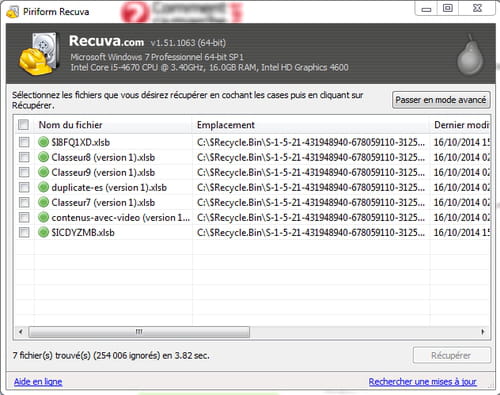Check the box for duplicate-es (version 1).xlsb
Screen dimensions: 500x395
(24, 187)
